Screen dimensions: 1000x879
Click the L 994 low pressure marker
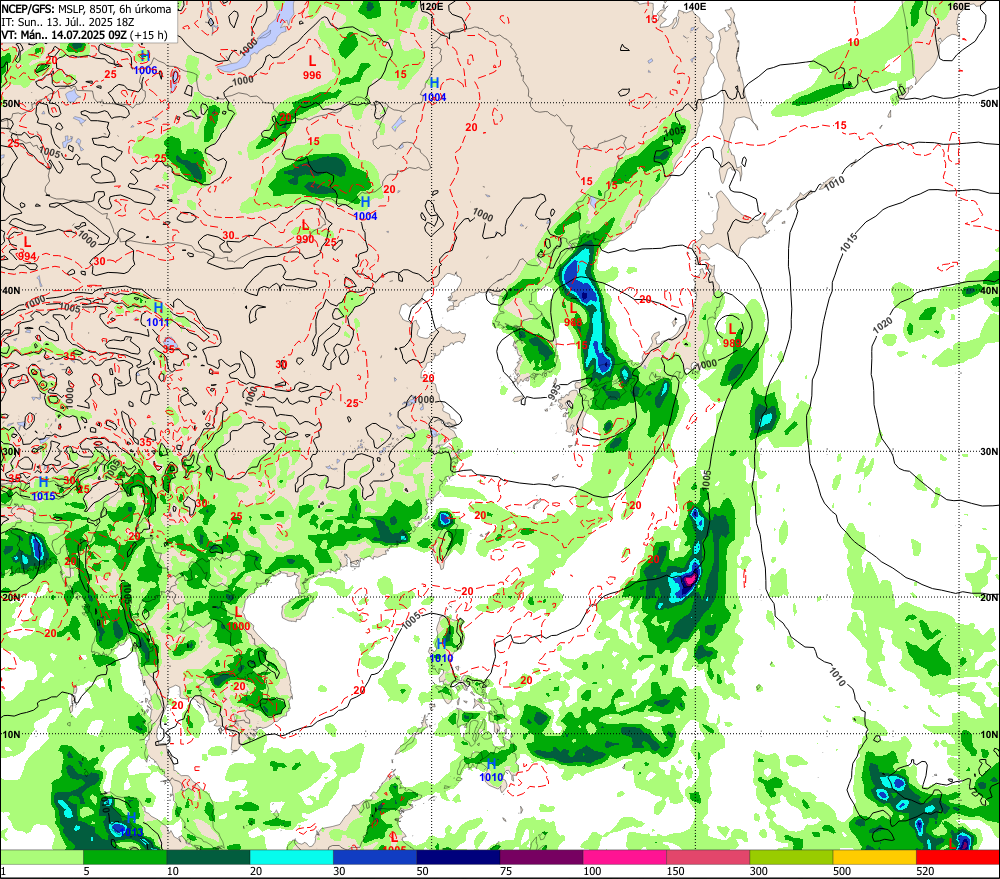(27, 249)
